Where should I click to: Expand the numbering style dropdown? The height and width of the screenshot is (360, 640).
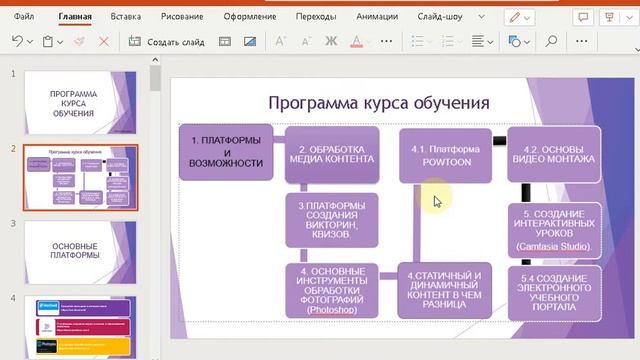tap(460, 42)
